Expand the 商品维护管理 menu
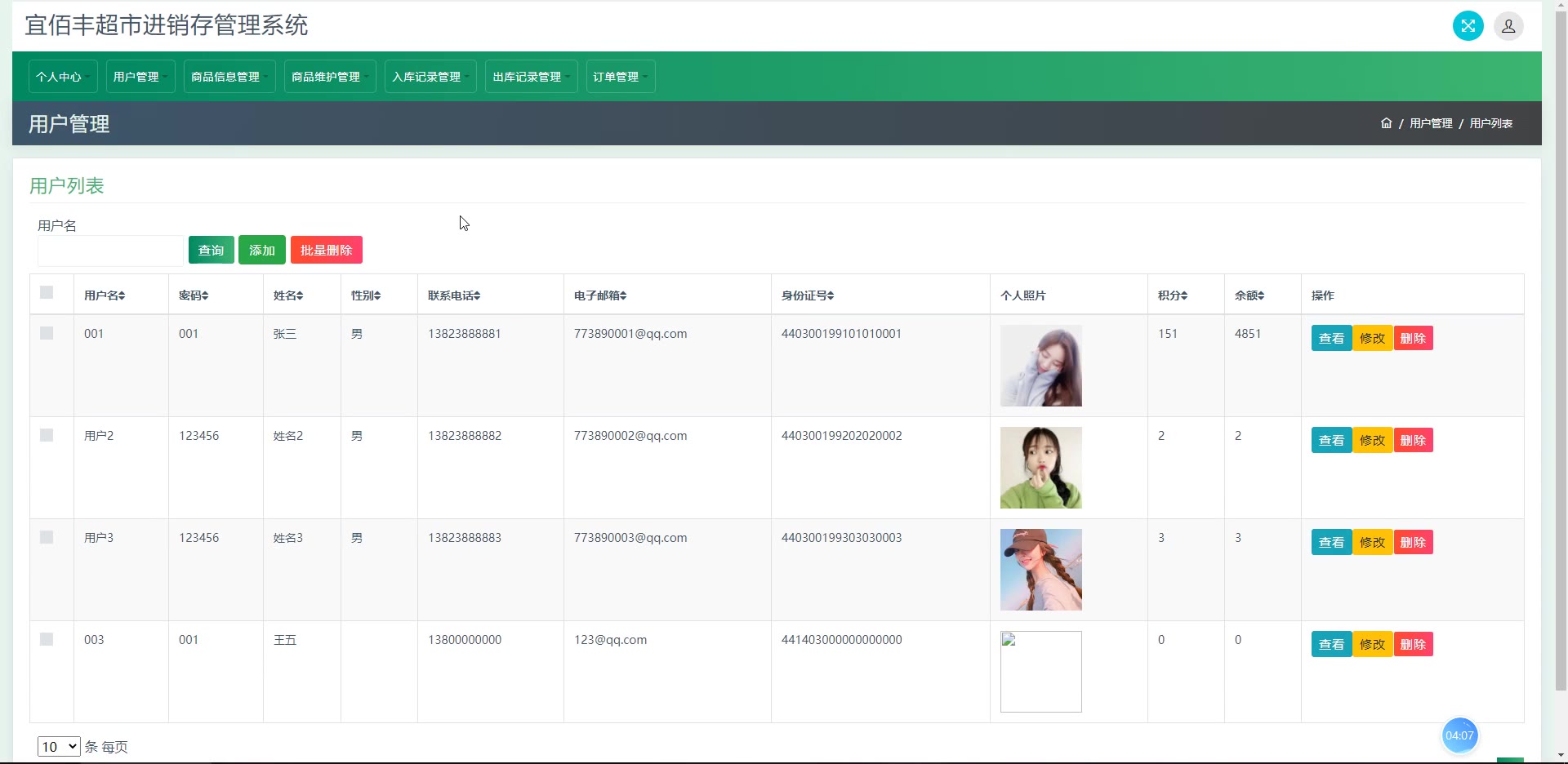Image resolution: width=1568 pixels, height=764 pixels. point(330,77)
